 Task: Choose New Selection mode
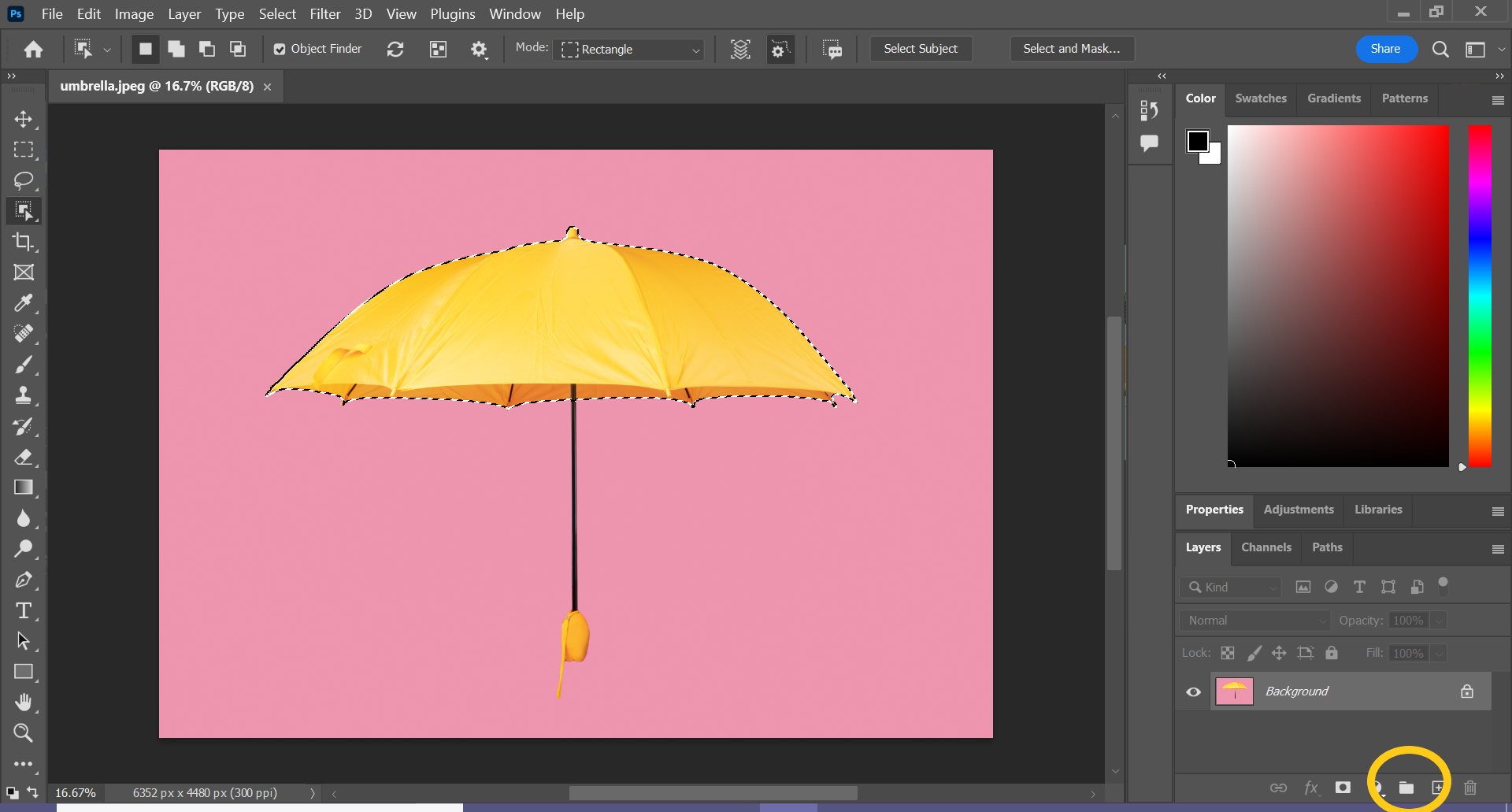point(146,50)
